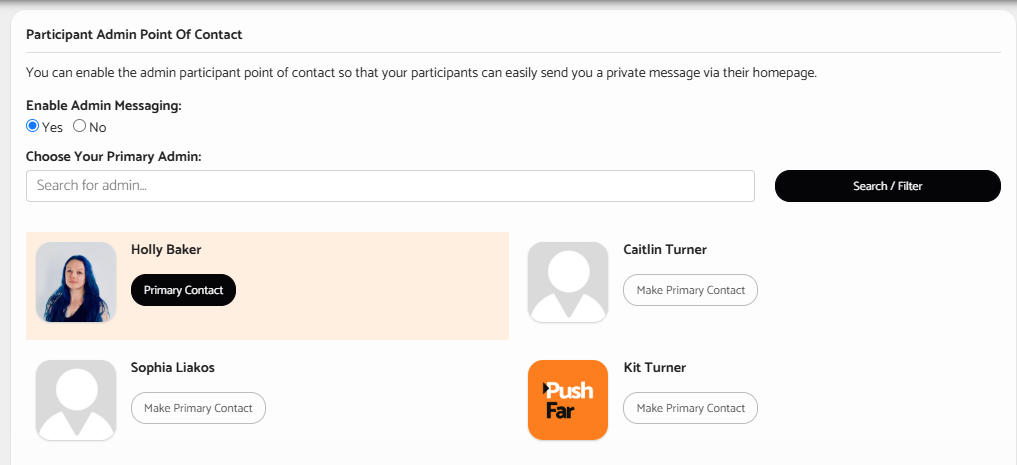Image resolution: width=1017 pixels, height=465 pixels.
Task: Click the Sophia Liakos name text
Action: [173, 368]
